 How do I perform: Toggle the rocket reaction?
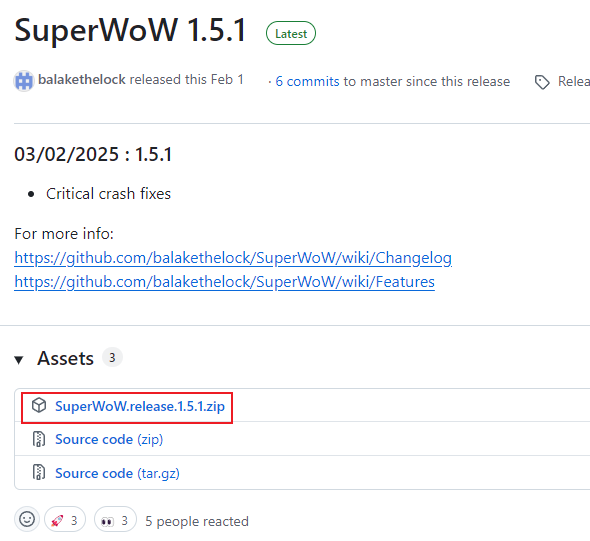65,519
